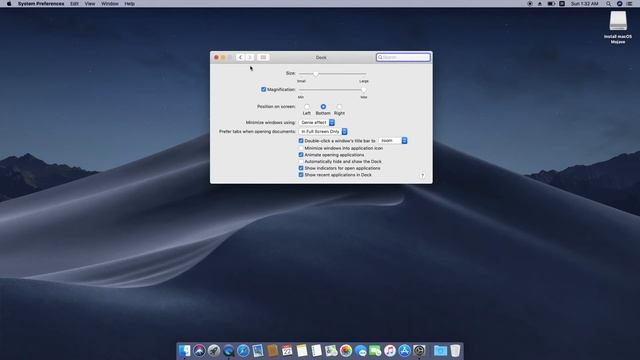Screen dimensions: 640x360
Task: Click the clock showing Sun time
Action: [584, 4]
